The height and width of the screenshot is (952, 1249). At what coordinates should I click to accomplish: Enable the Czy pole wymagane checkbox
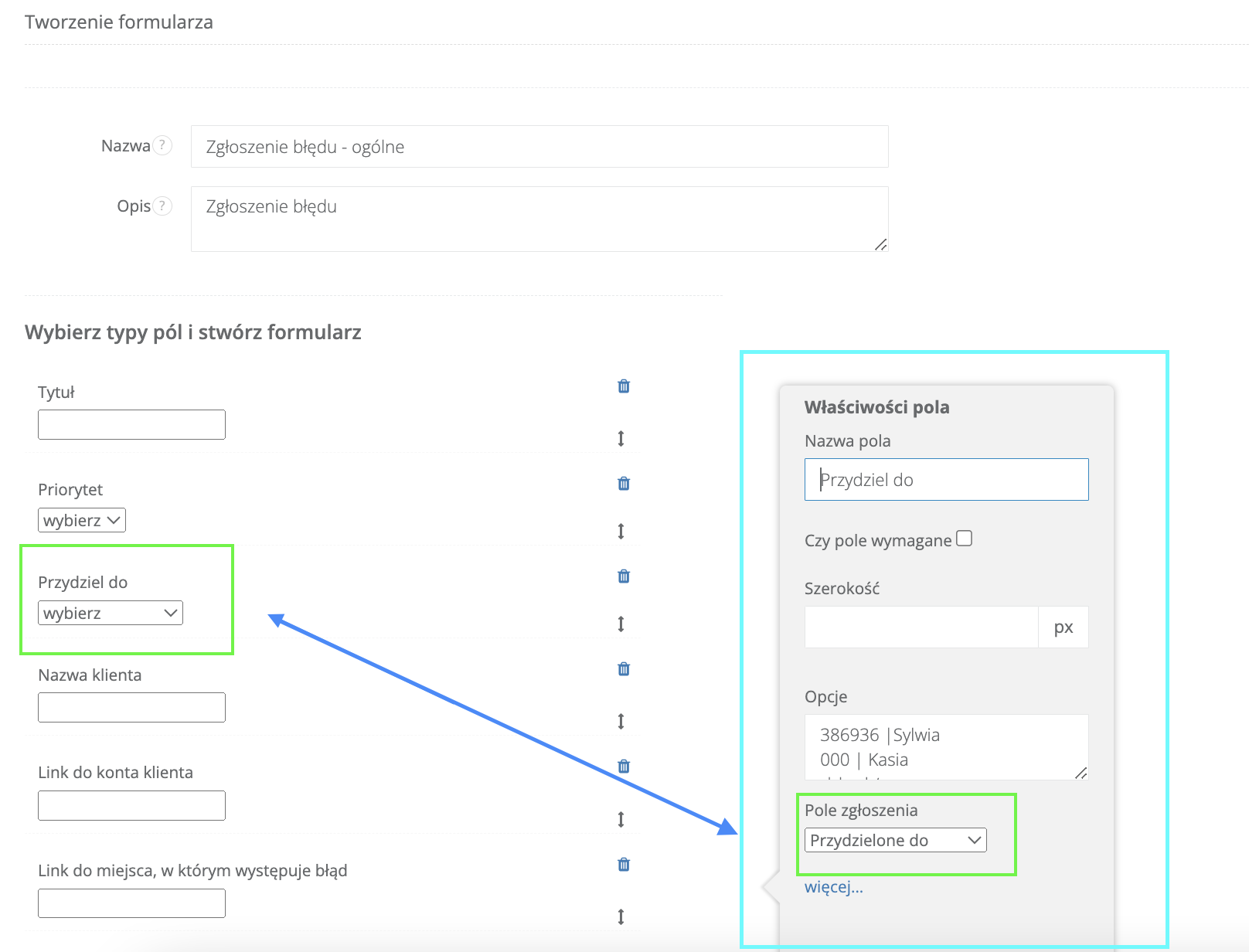[x=964, y=539]
